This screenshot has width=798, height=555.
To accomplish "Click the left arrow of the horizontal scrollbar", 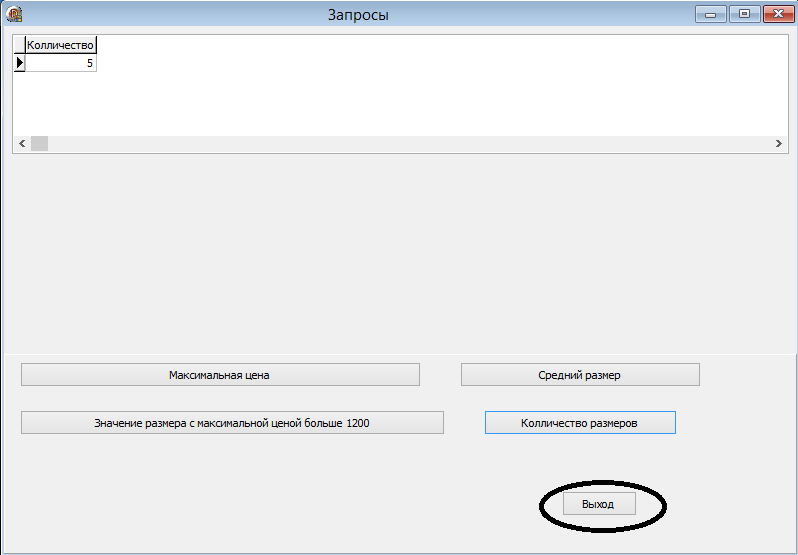I will tap(22, 143).
